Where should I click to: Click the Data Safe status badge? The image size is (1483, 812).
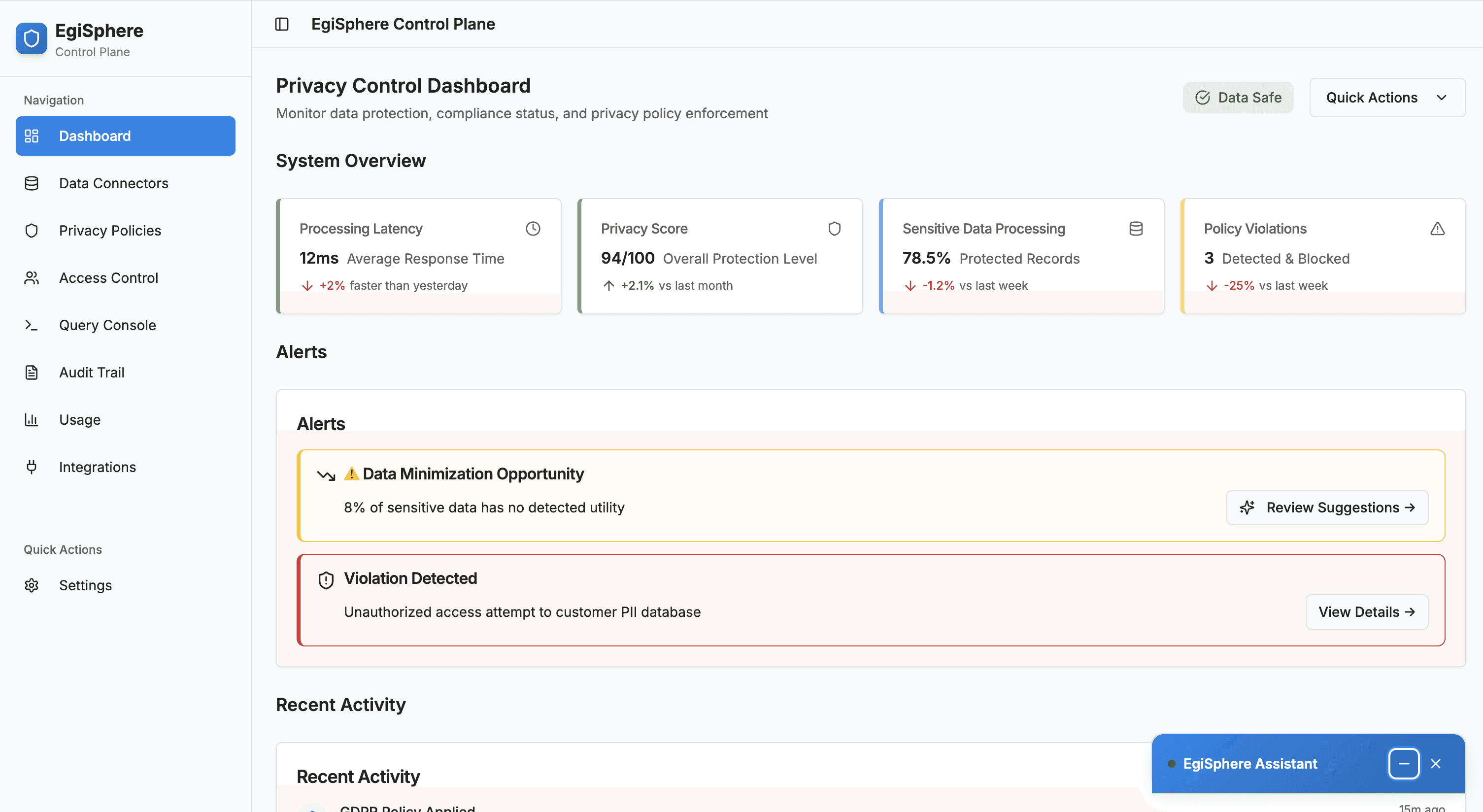1238,98
